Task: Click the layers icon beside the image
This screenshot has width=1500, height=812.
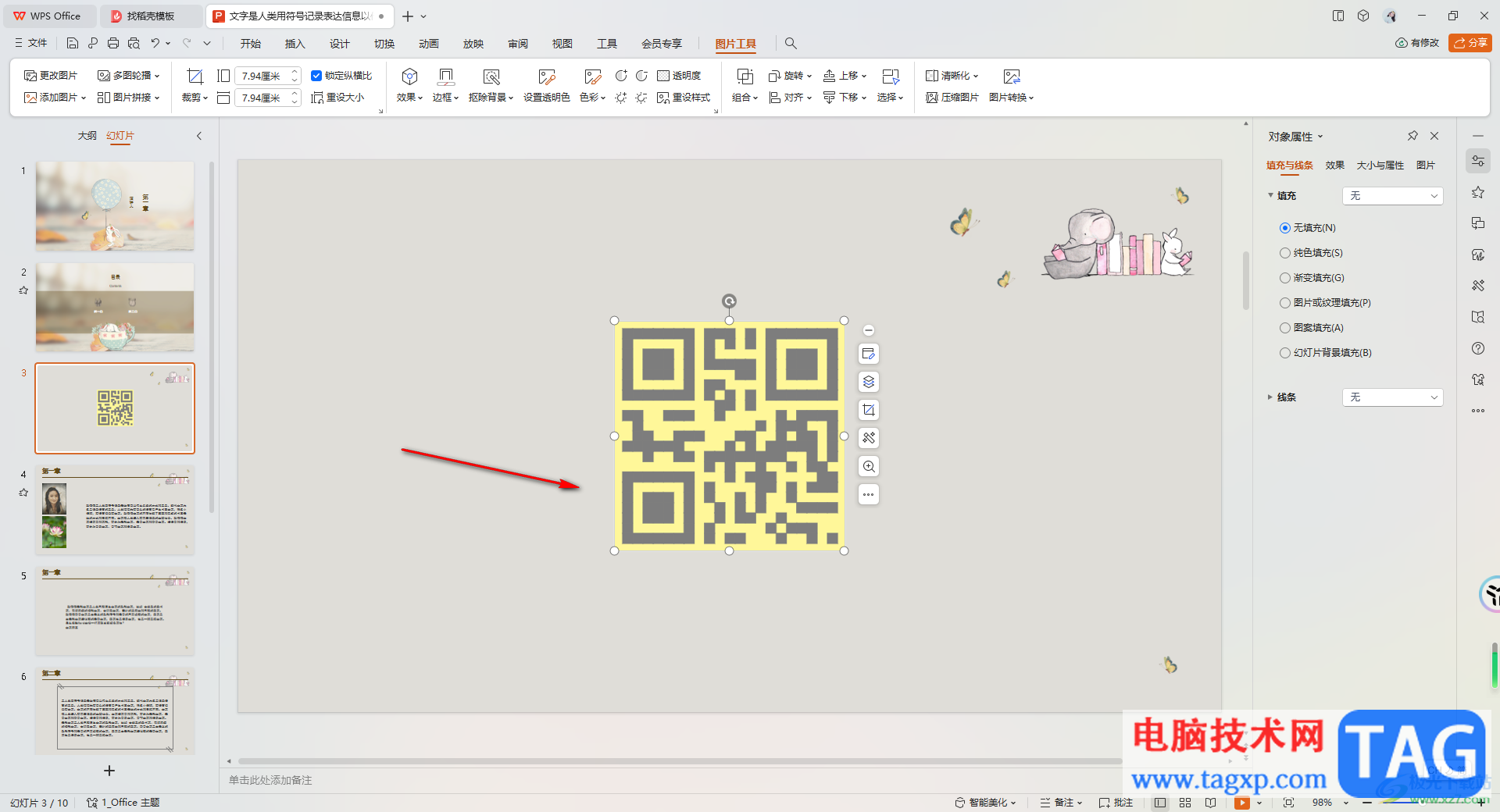Action: (x=868, y=382)
